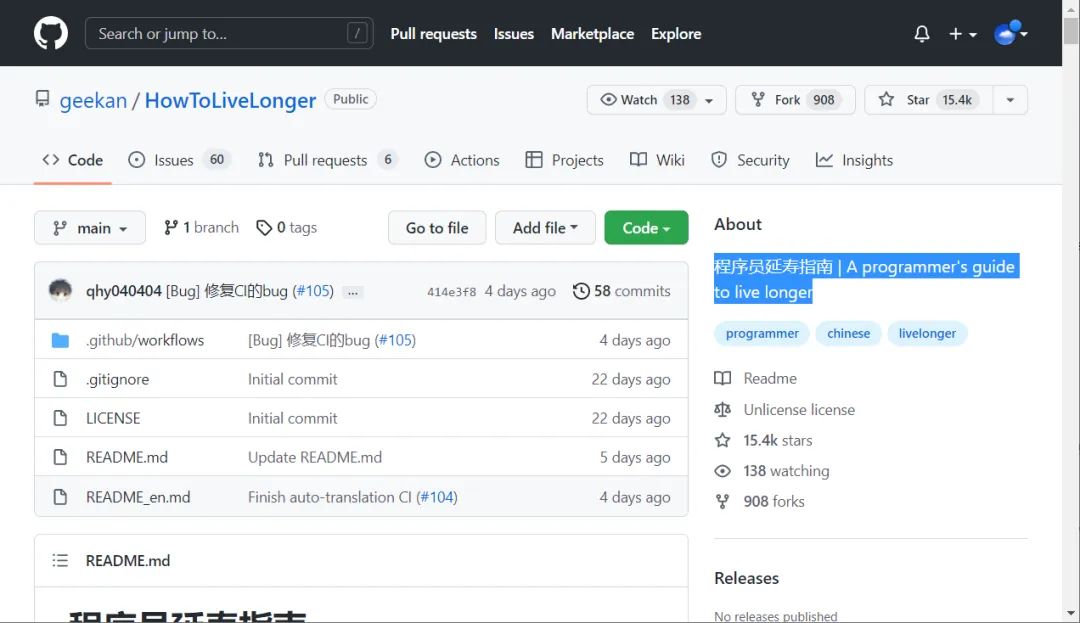
Task: Open the qhy040404 author link
Action: coord(123,291)
